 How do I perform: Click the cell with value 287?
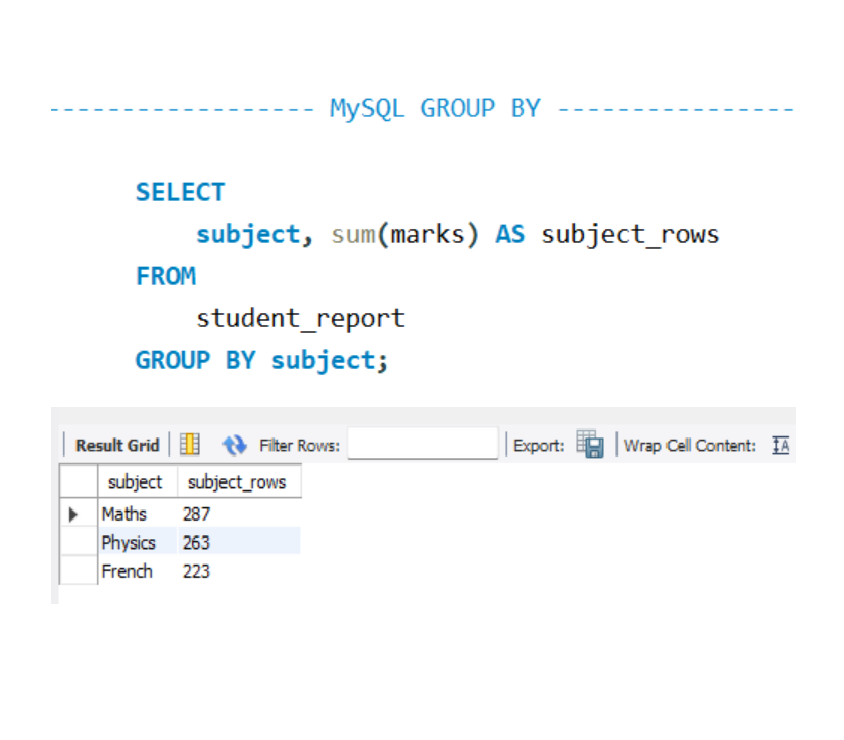pos(197,514)
